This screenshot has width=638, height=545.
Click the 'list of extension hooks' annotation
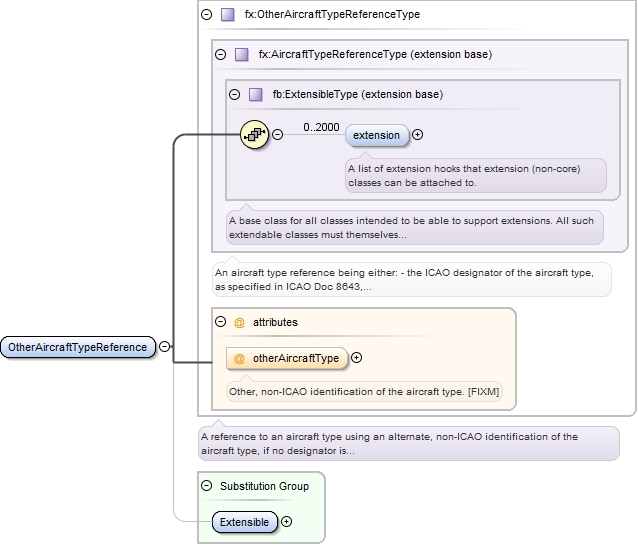[x=475, y=175]
